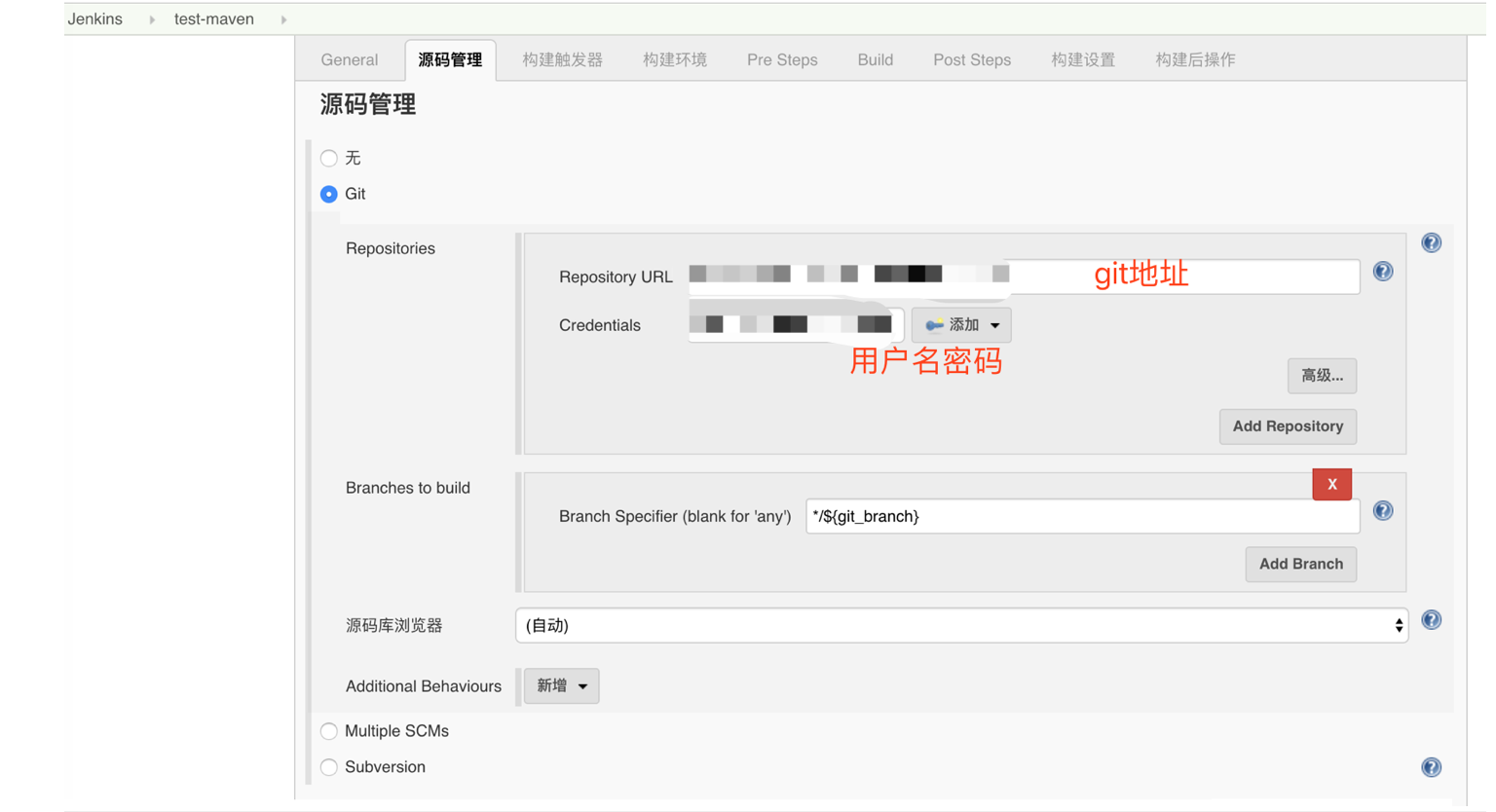Switch to the Build tab

[x=876, y=59]
